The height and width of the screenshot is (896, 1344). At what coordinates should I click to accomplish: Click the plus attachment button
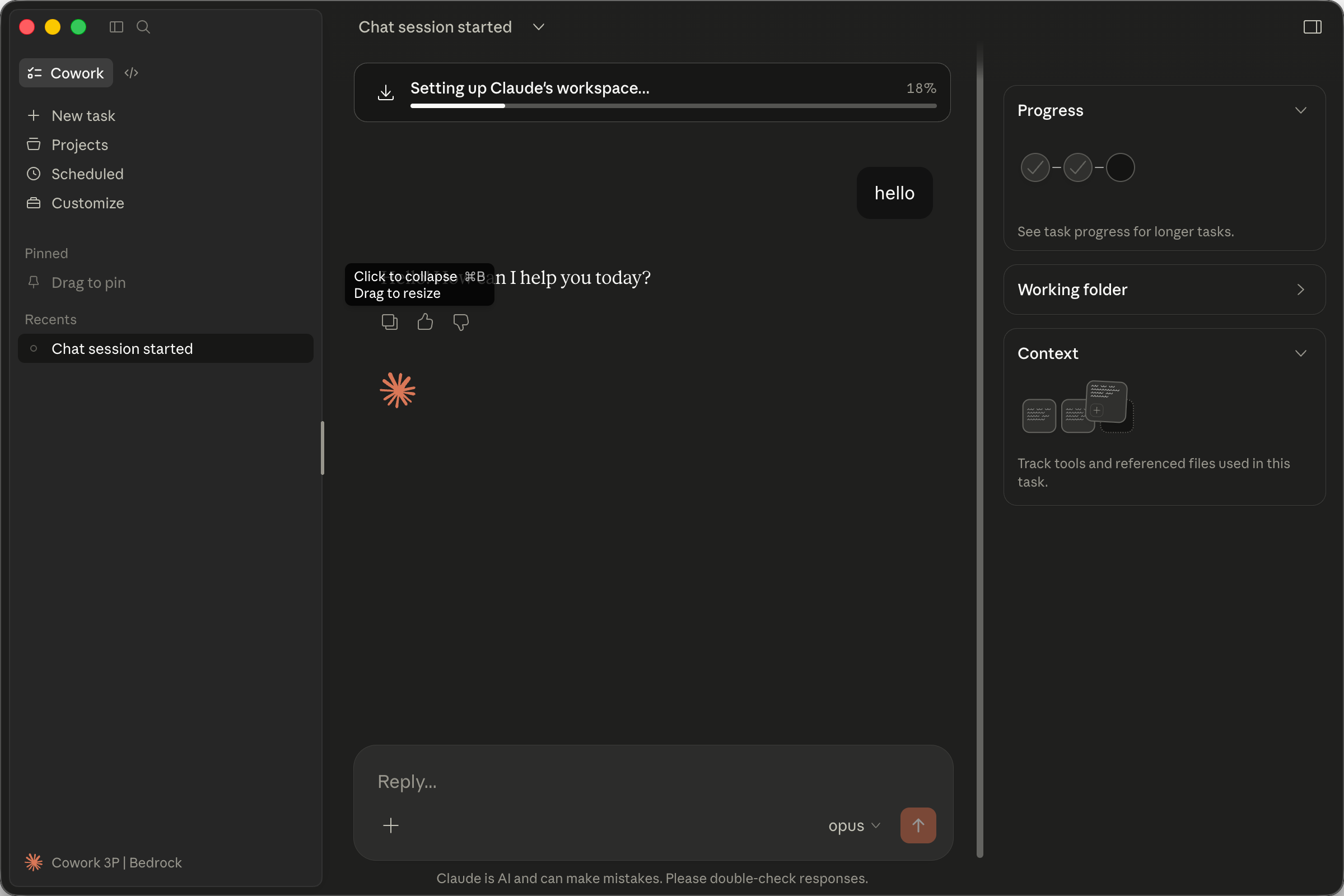(x=391, y=825)
